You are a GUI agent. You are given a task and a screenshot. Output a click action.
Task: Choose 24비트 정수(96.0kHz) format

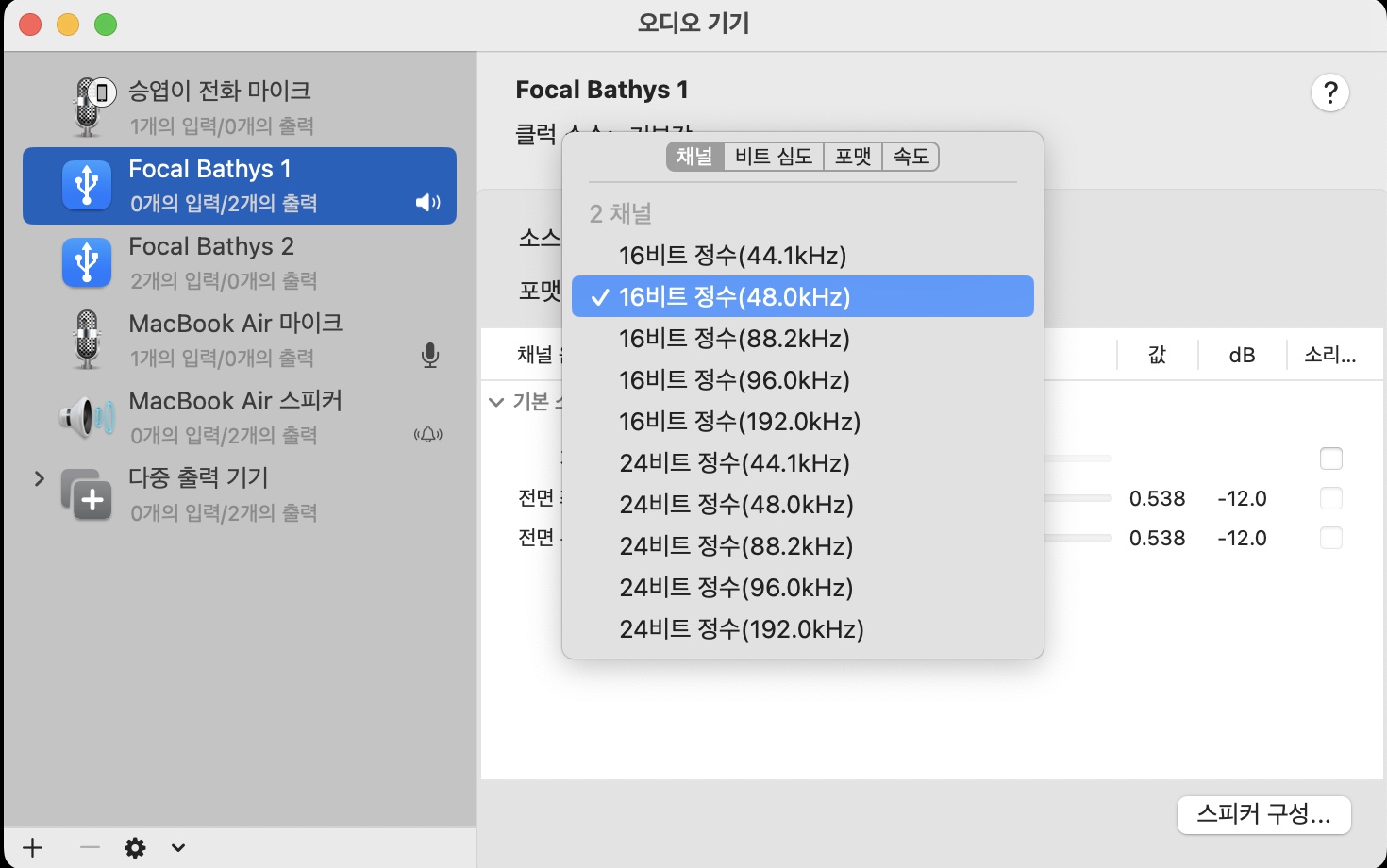803,587
